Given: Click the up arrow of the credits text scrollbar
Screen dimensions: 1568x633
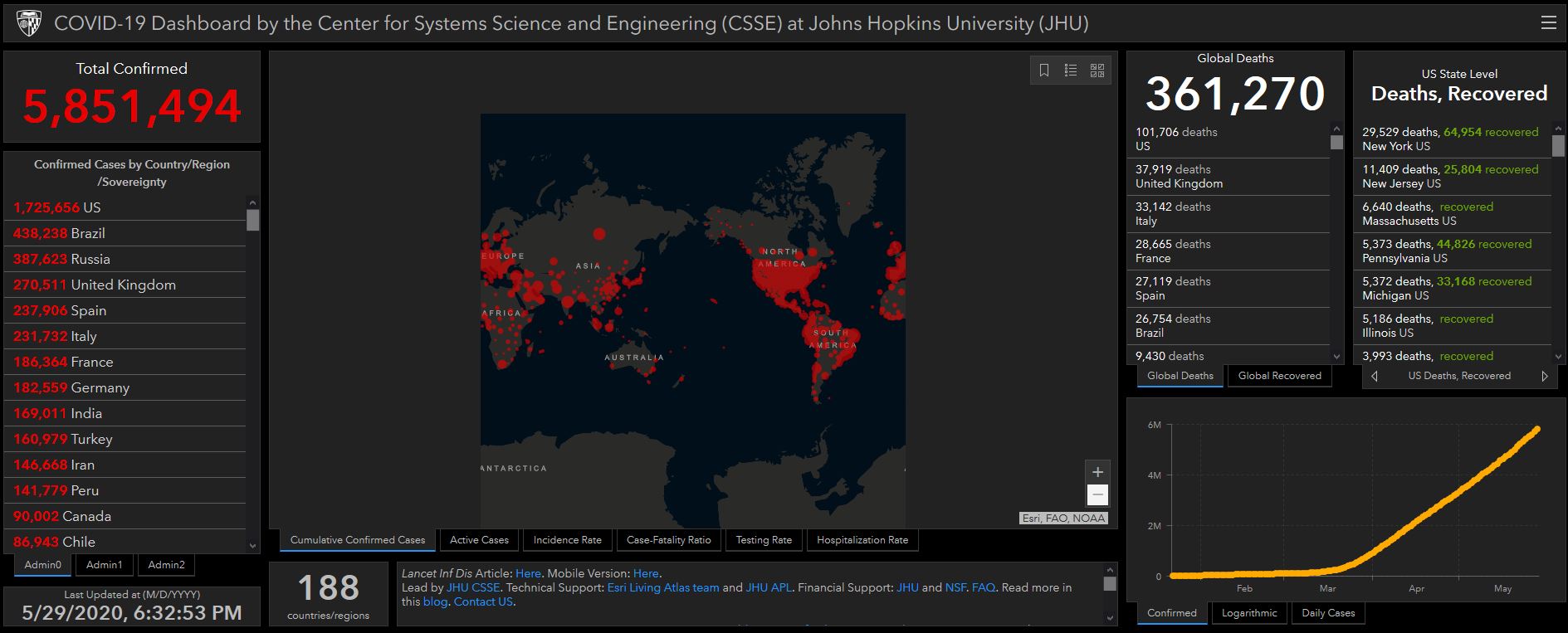Looking at the screenshot, I should pyautogui.click(x=1110, y=571).
